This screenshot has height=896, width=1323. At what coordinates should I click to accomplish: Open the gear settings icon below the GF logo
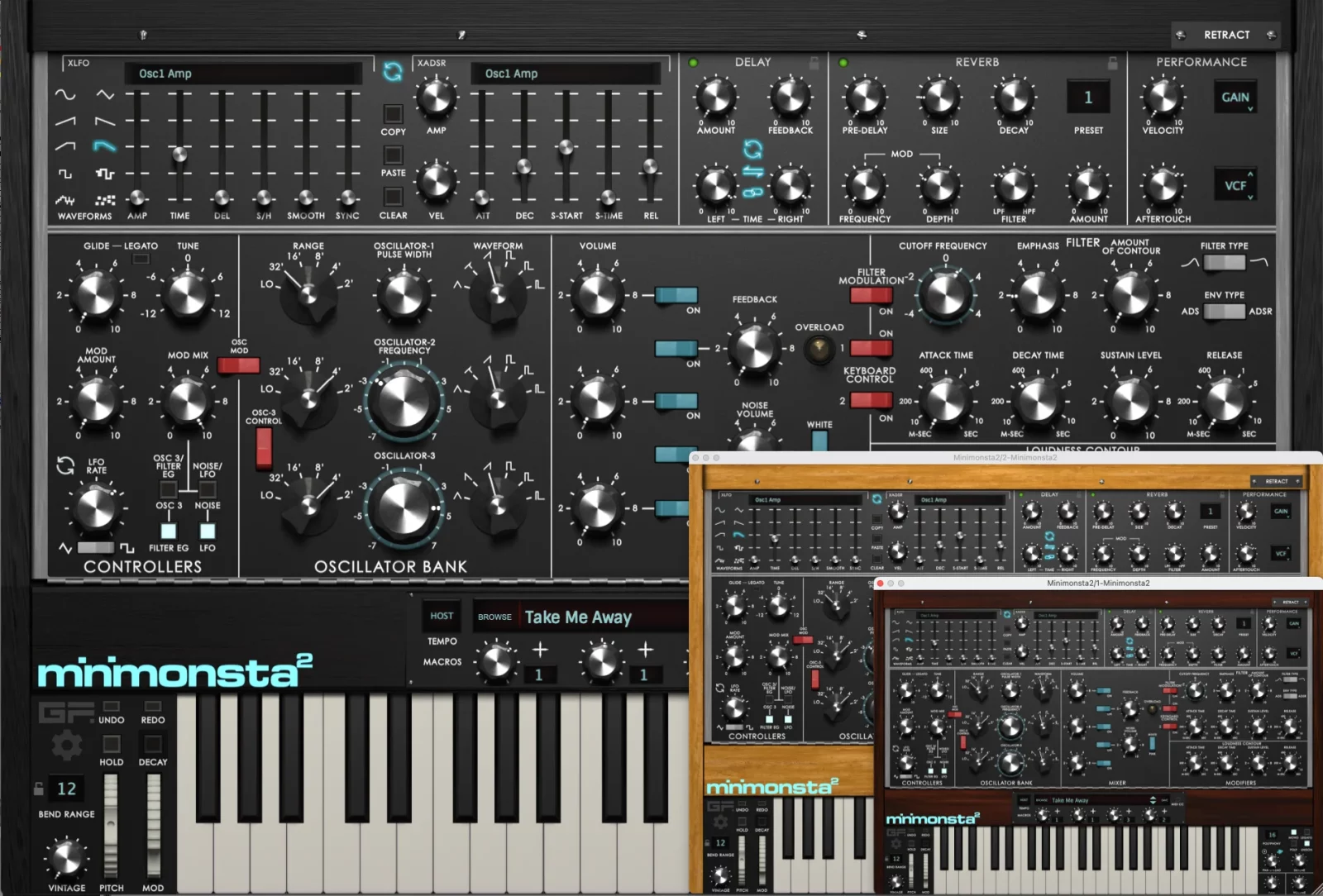coord(66,744)
